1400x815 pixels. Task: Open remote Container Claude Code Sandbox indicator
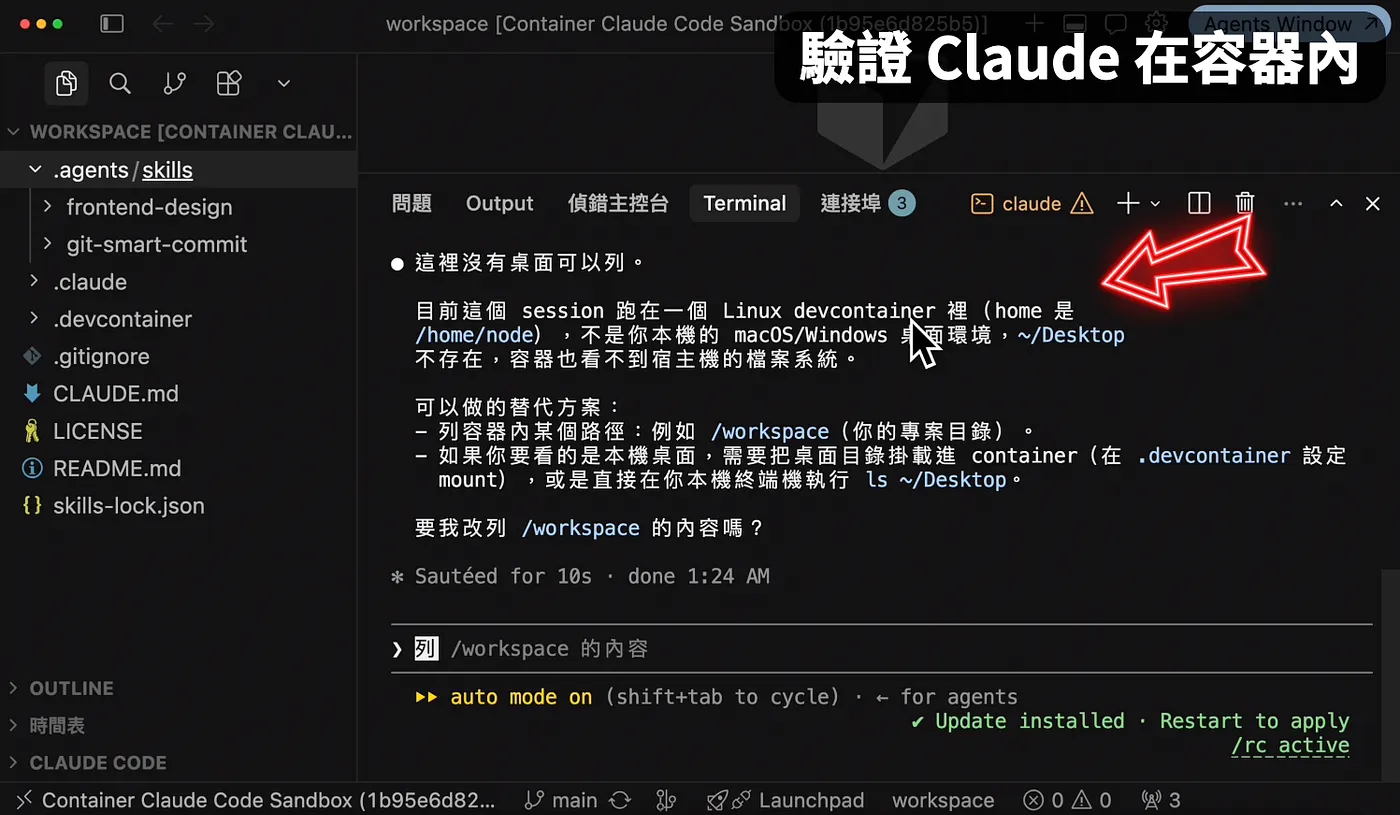coord(256,800)
